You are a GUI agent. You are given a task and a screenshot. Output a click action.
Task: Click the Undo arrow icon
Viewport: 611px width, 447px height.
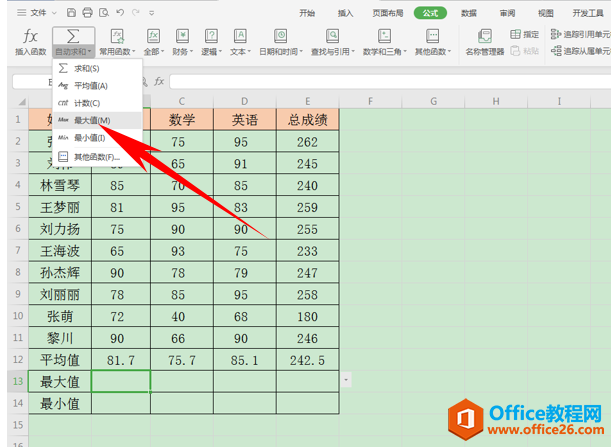click(120, 13)
